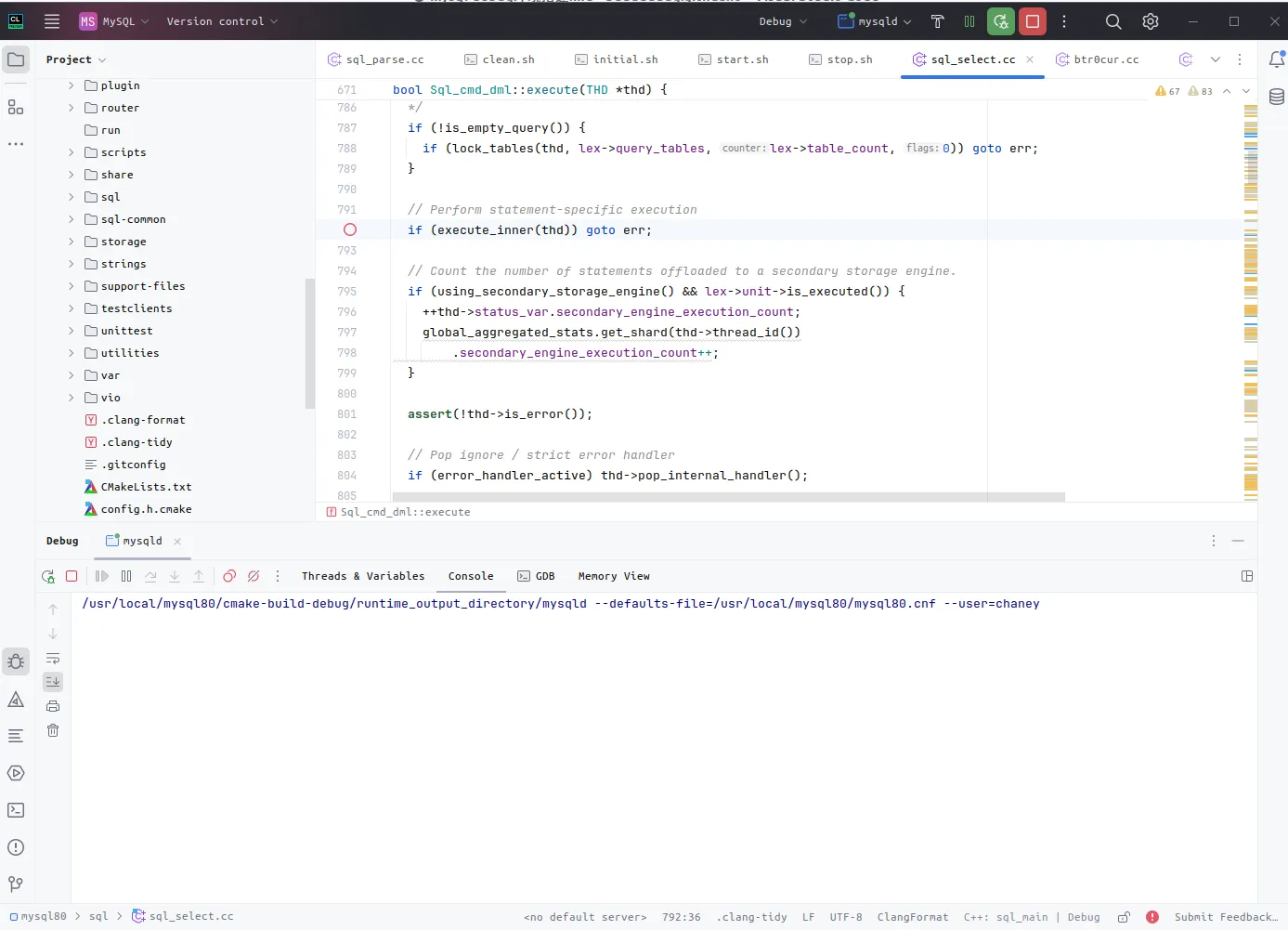Click View Breakpoints double-circle icon
1288x930 pixels.
pos(229,576)
